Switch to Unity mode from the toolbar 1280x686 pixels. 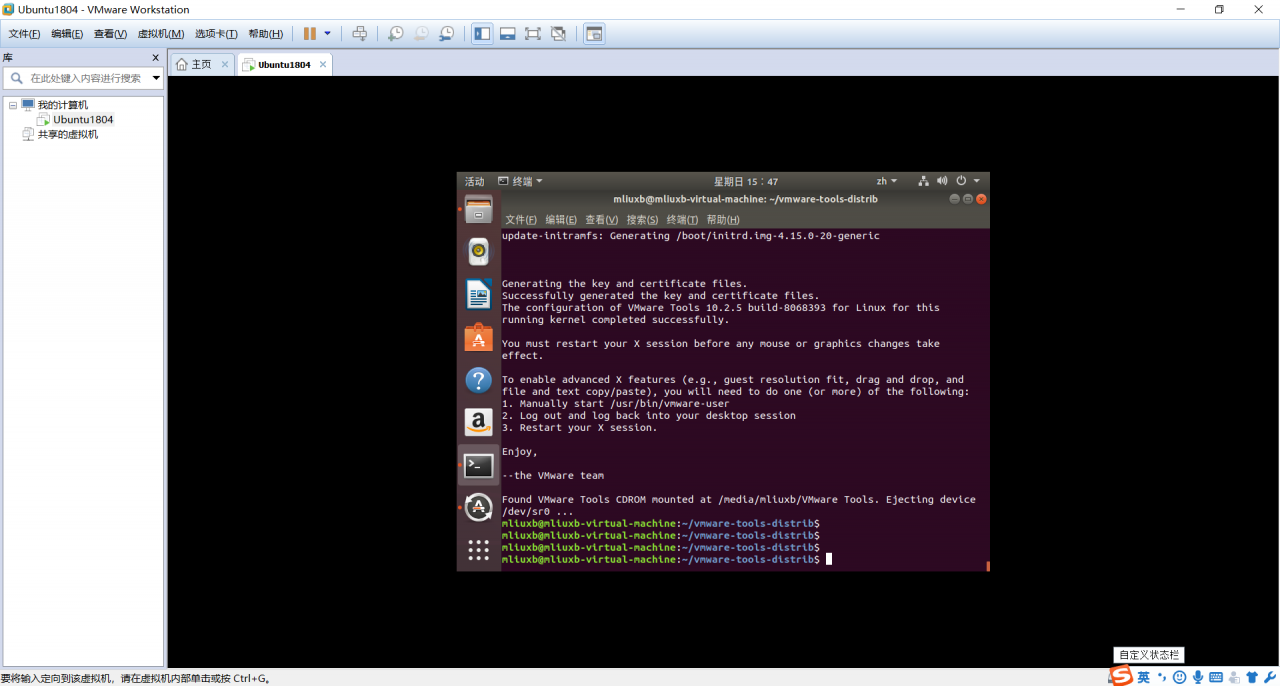[558, 34]
